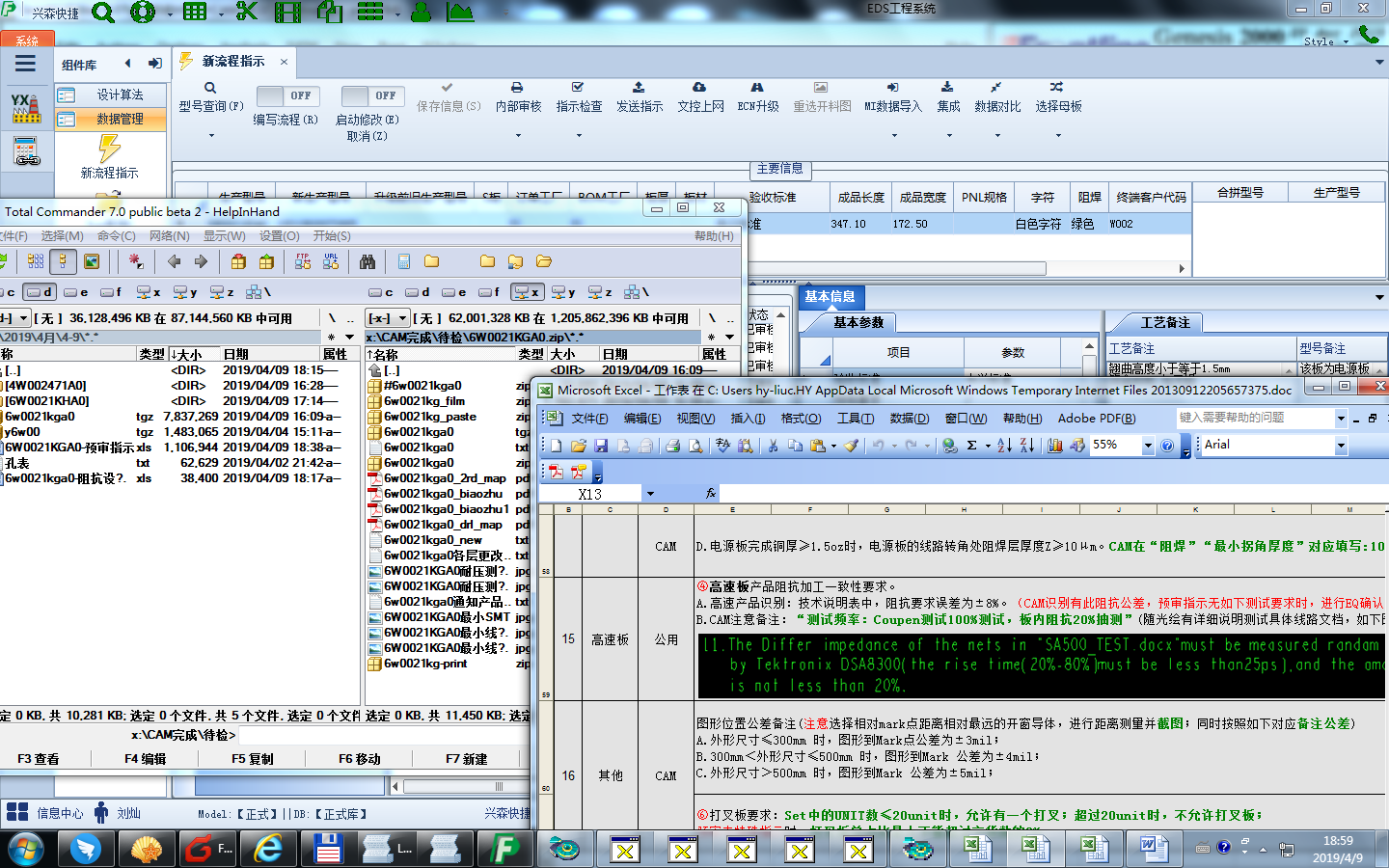Screen dimensions: 1389x868
Task: Click MI数据导入 import button
Action: 893,97
